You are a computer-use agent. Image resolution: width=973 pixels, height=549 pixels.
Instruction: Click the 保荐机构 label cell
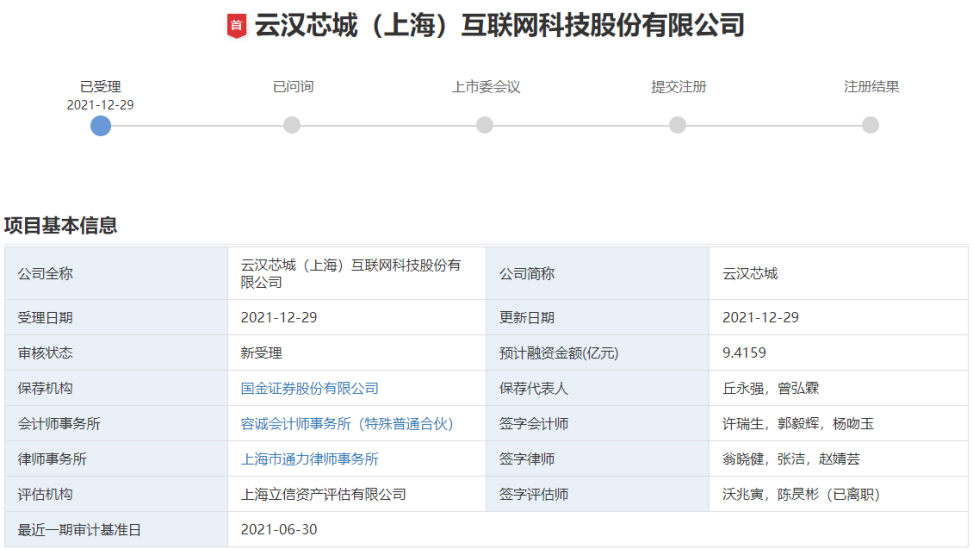(x=116, y=388)
